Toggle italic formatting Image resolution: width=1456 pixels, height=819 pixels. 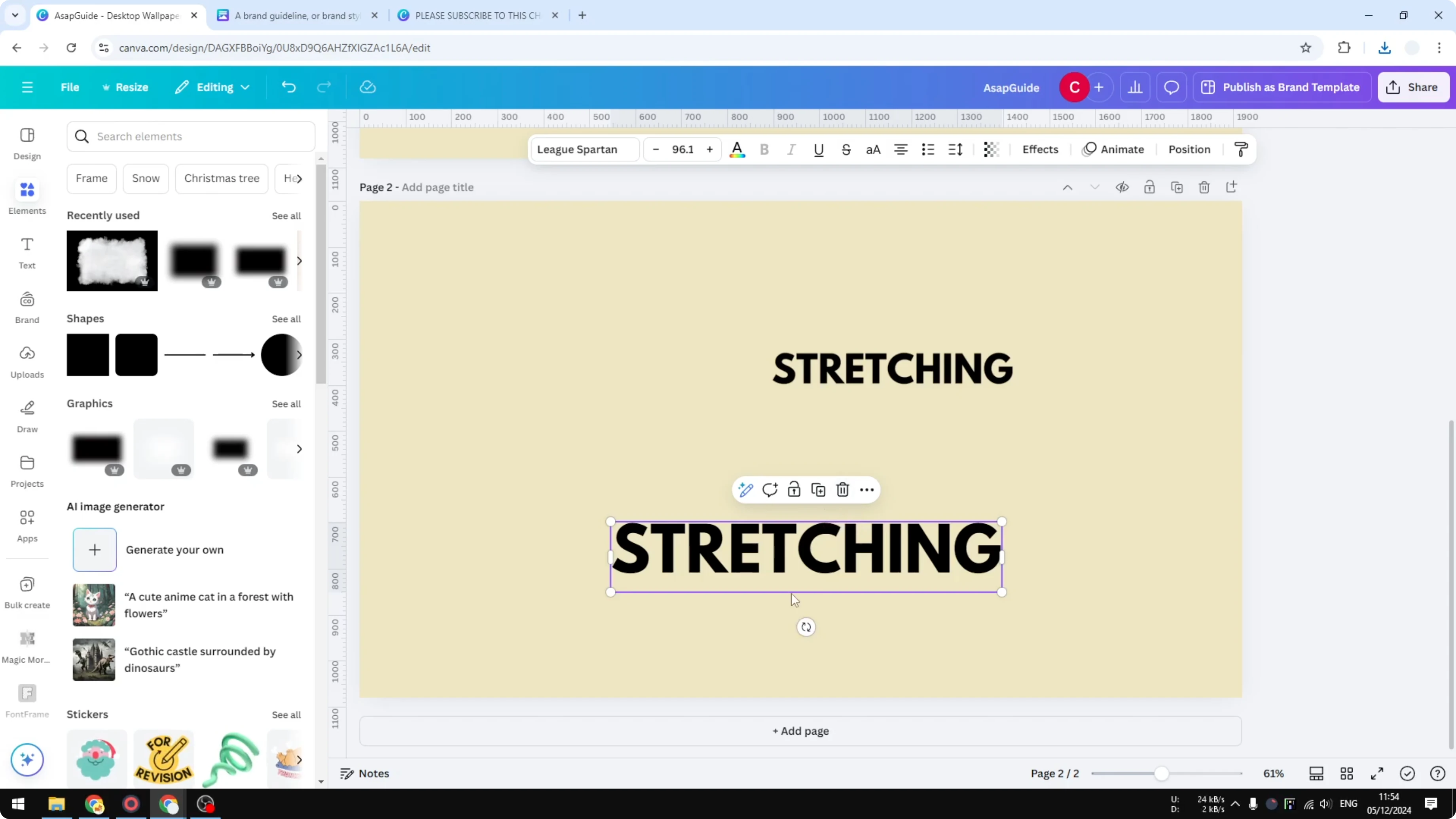(x=791, y=149)
